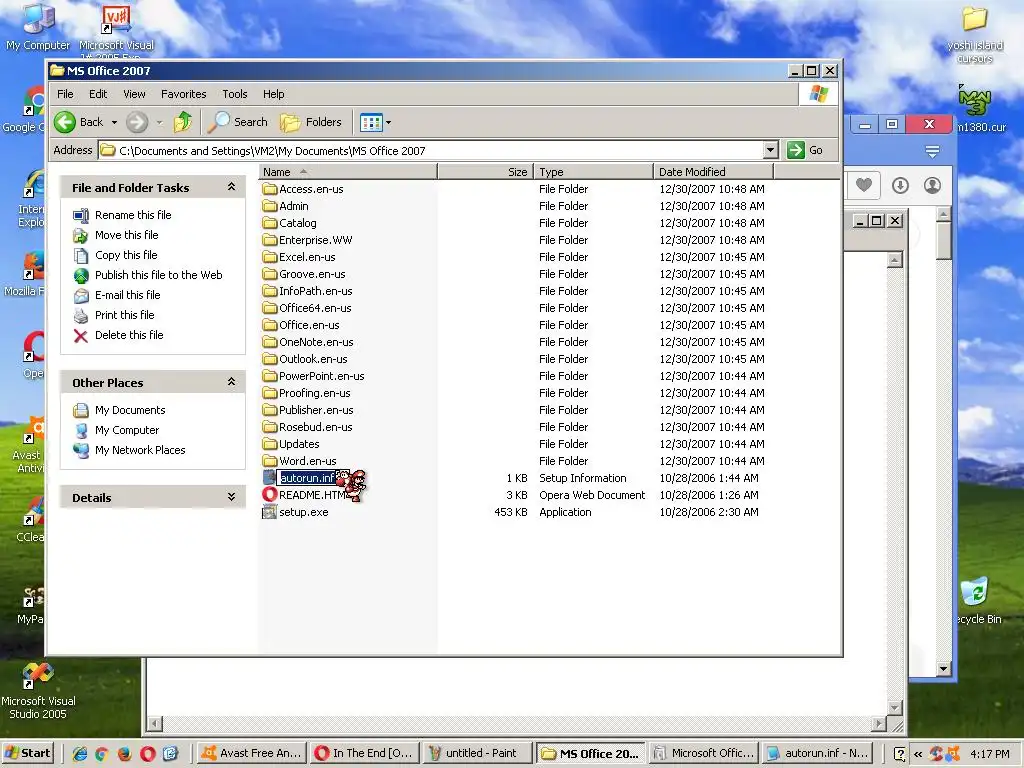The height and width of the screenshot is (768, 1024).
Task: Click the Forward arrow toolbar icon
Action: tap(136, 122)
